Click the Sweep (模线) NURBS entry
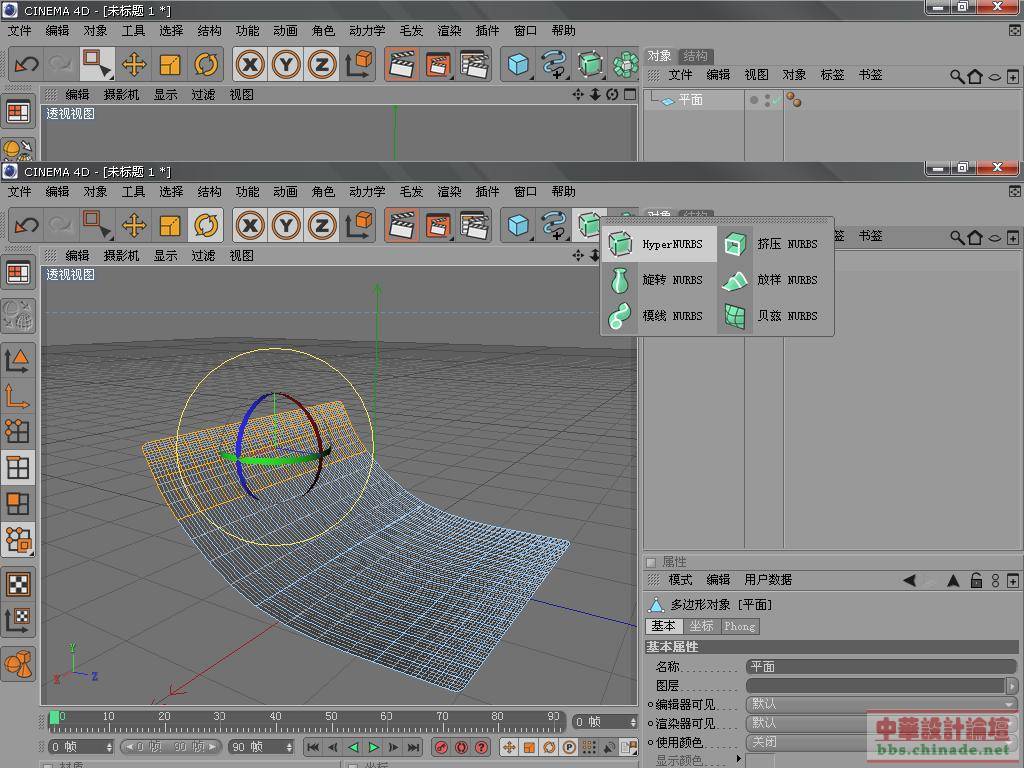The image size is (1024, 768). coord(658,316)
